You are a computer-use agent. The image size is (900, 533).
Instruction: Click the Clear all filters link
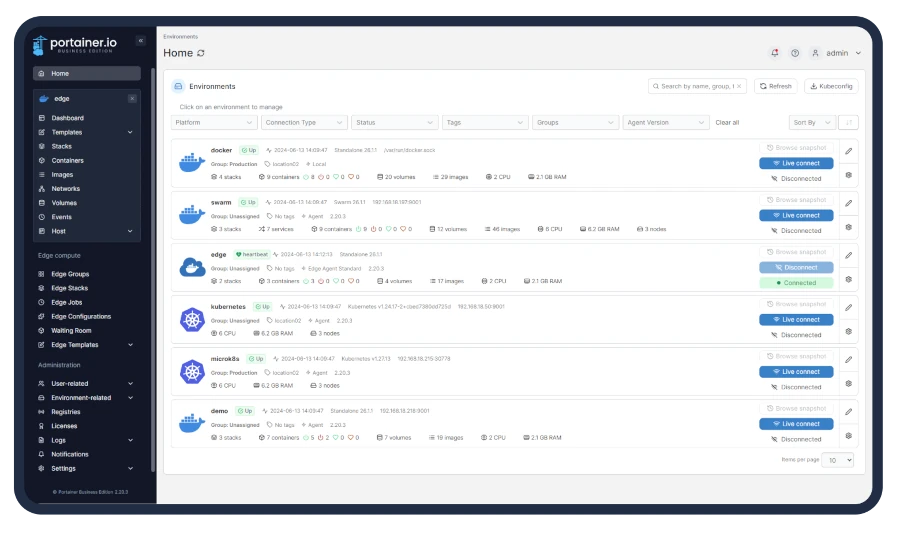coord(727,123)
